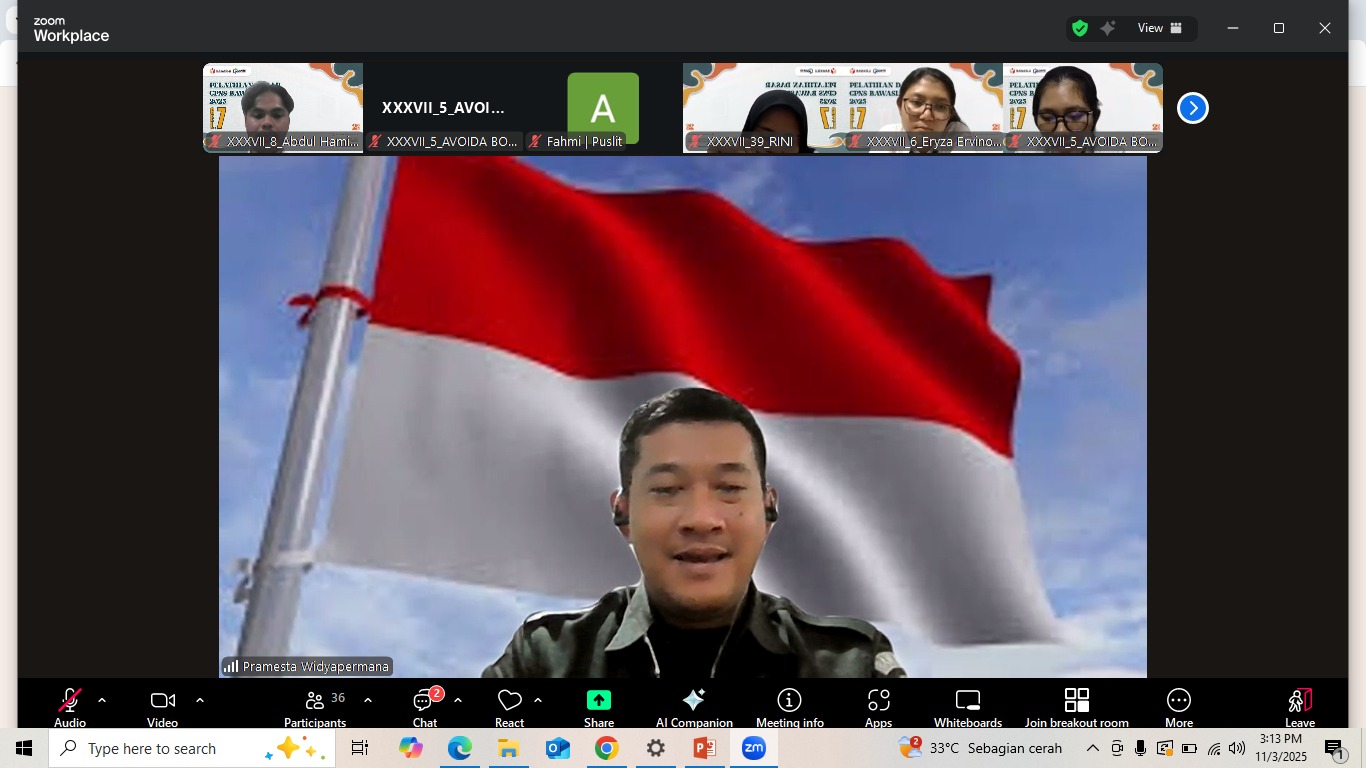Expand video options arrow
Image resolution: width=1366 pixels, height=768 pixels.
(200, 700)
